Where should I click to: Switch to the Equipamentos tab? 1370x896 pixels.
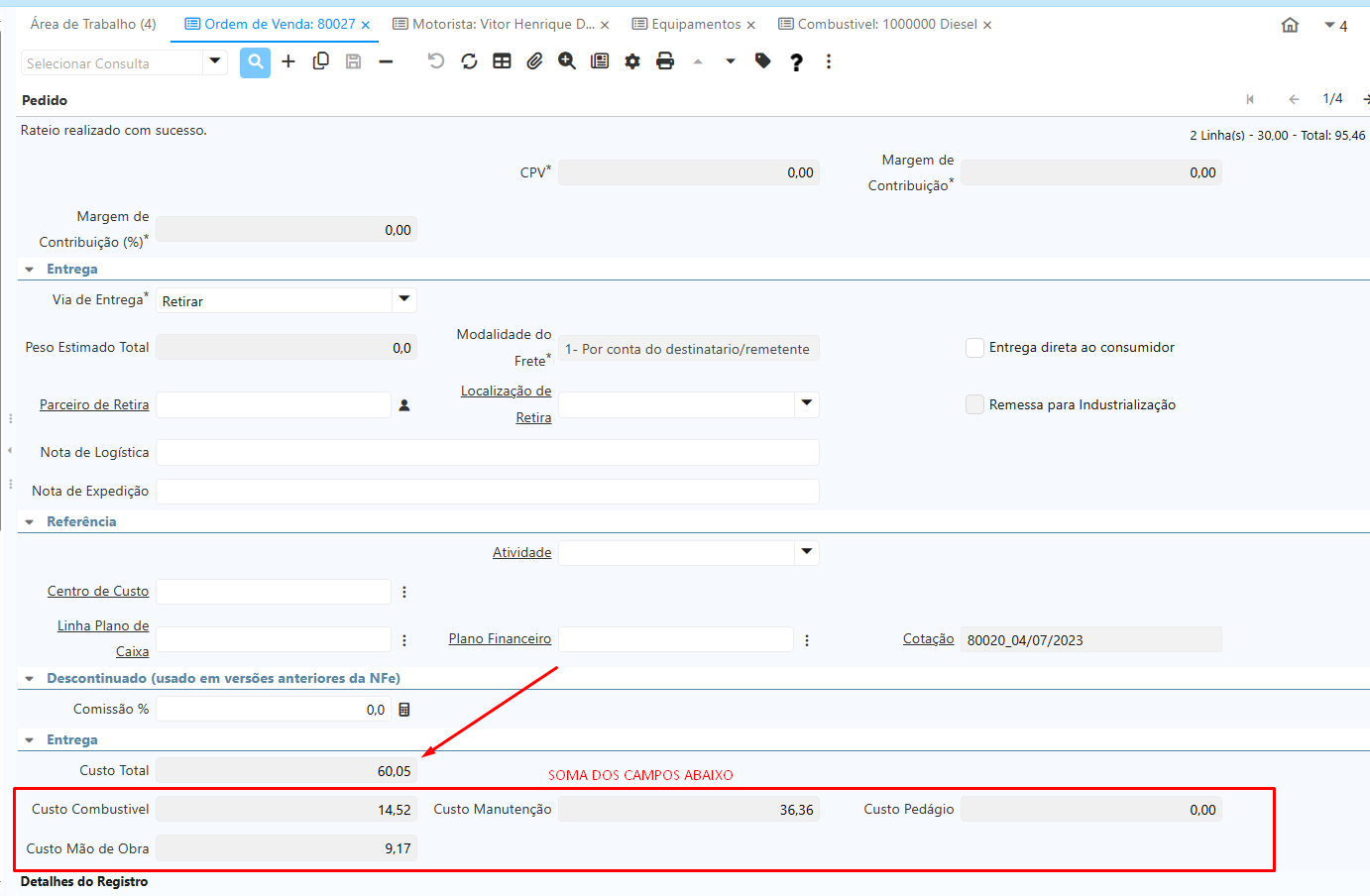(695, 24)
